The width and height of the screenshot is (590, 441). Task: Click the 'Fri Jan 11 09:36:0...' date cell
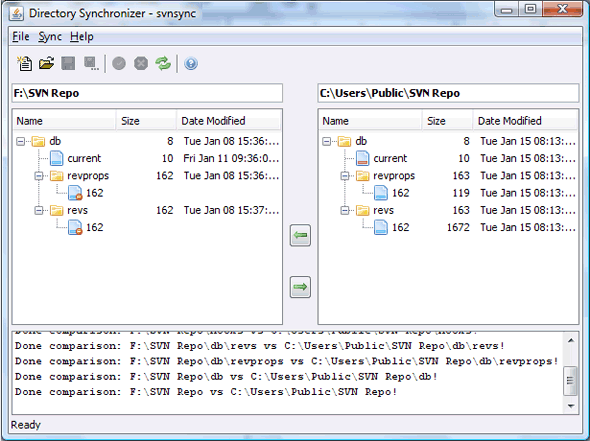click(231, 158)
